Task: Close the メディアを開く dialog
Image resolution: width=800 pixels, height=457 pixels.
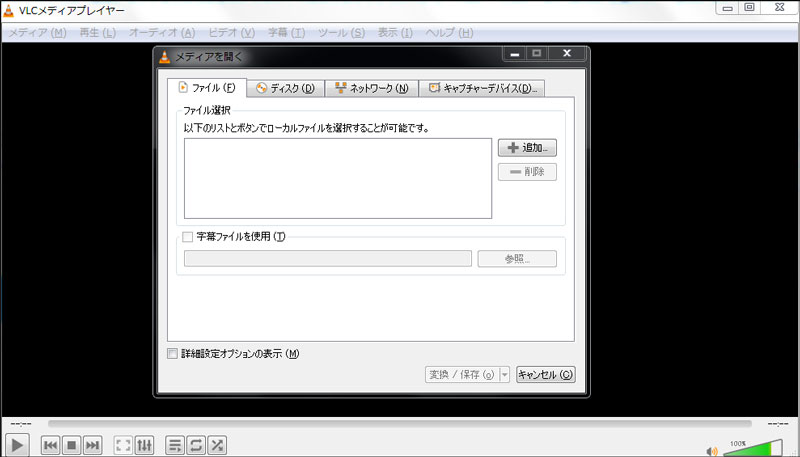Action: [566, 53]
